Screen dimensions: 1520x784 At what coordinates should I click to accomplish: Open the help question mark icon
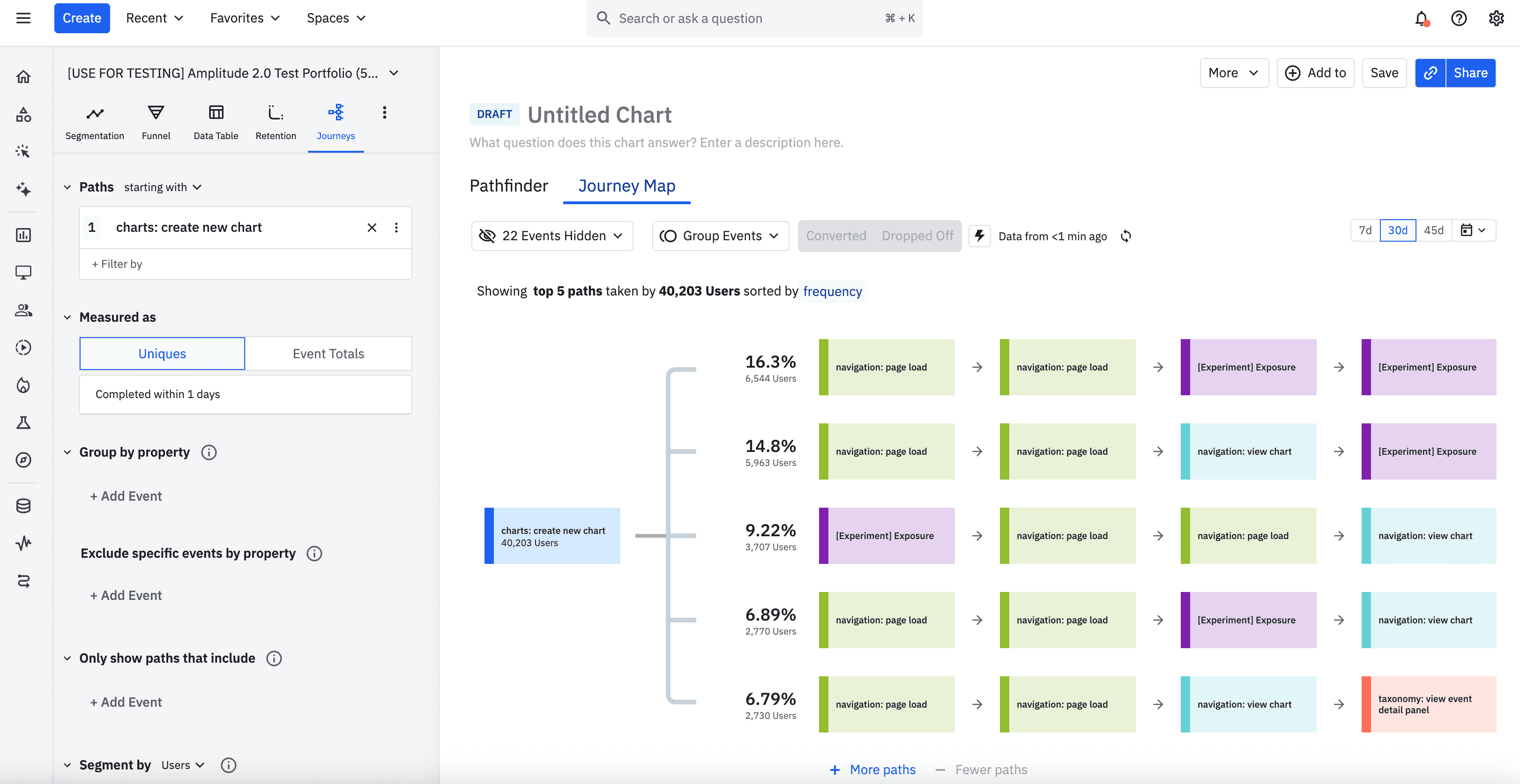coord(1458,18)
